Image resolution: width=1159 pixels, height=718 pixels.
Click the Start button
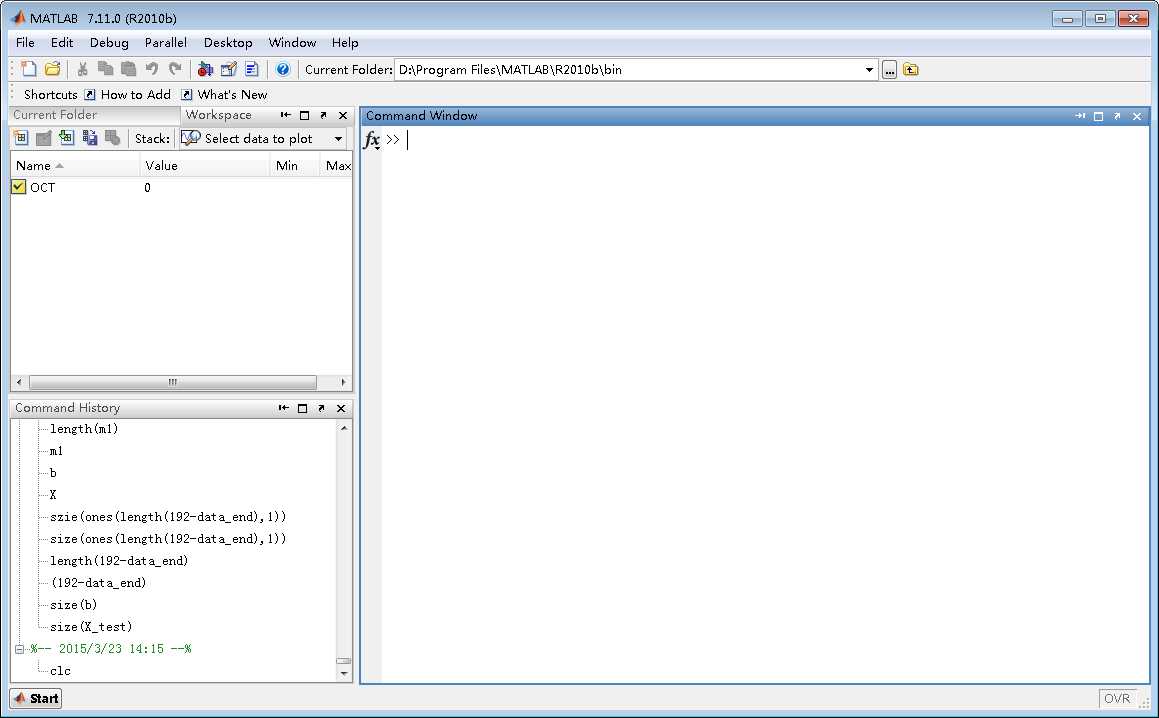[35, 698]
